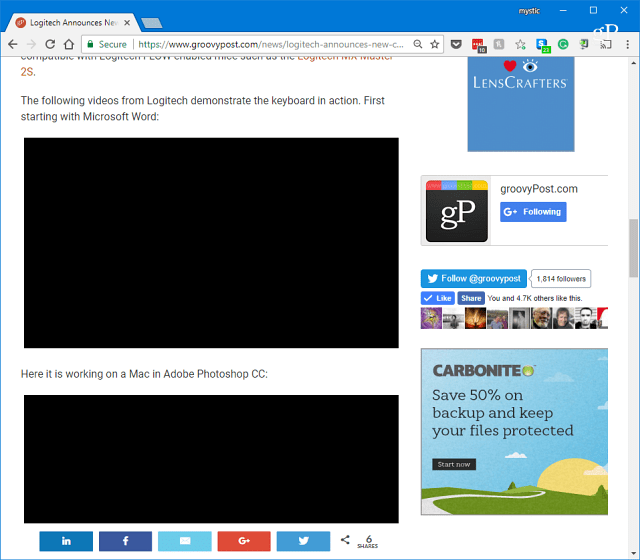
Task: Click the zoom magnifier icon in address bar
Action: coord(418,44)
